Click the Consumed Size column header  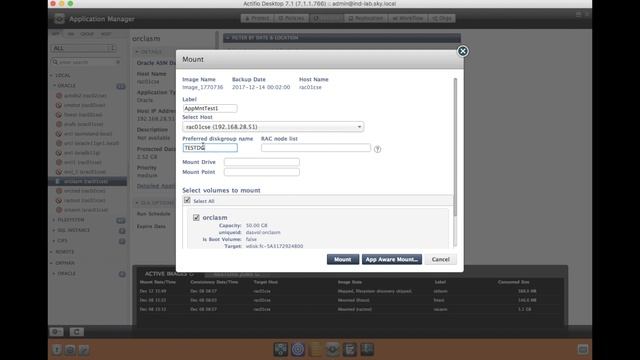pyautogui.click(x=513, y=282)
